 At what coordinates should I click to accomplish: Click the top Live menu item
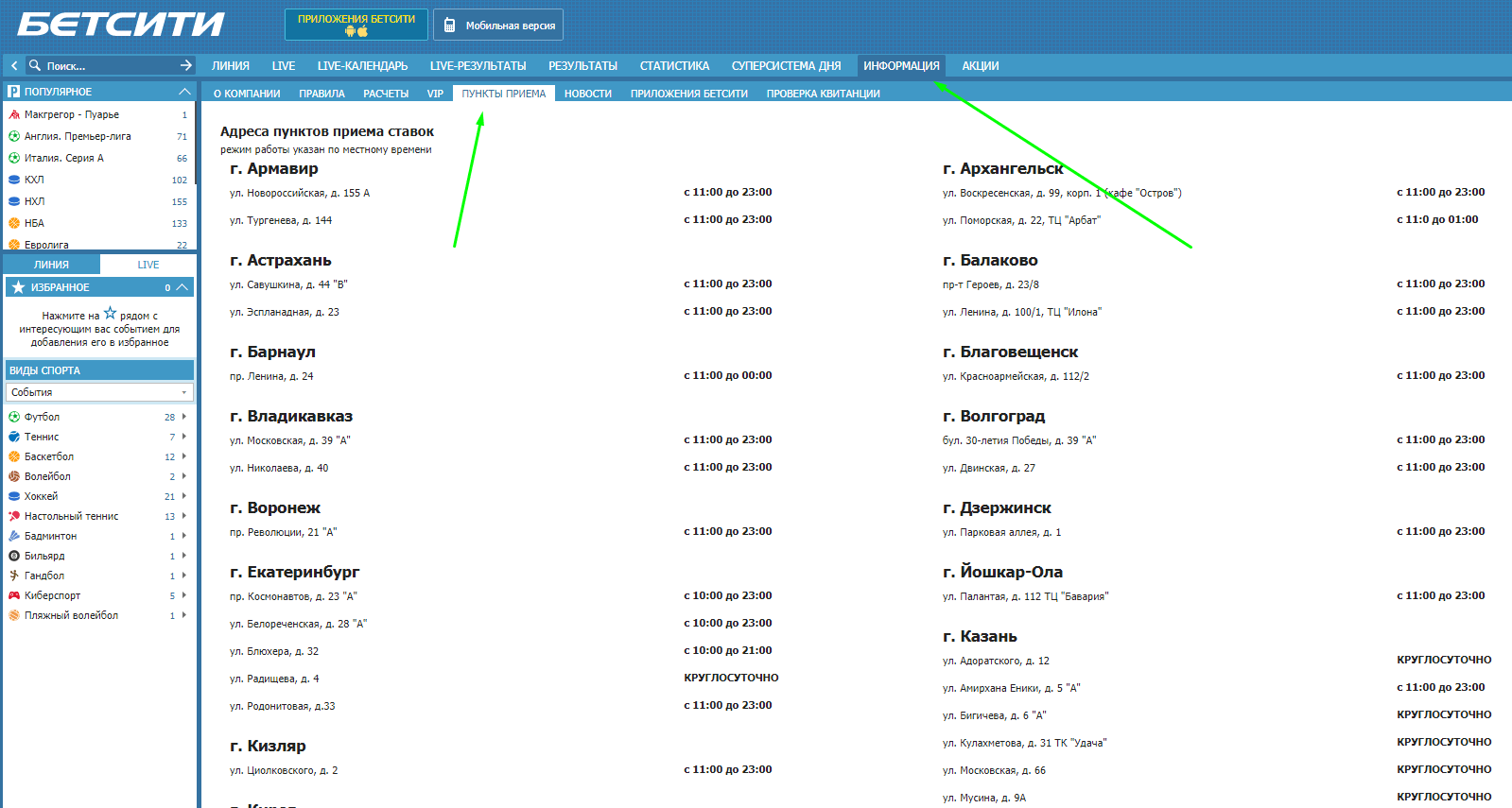284,66
